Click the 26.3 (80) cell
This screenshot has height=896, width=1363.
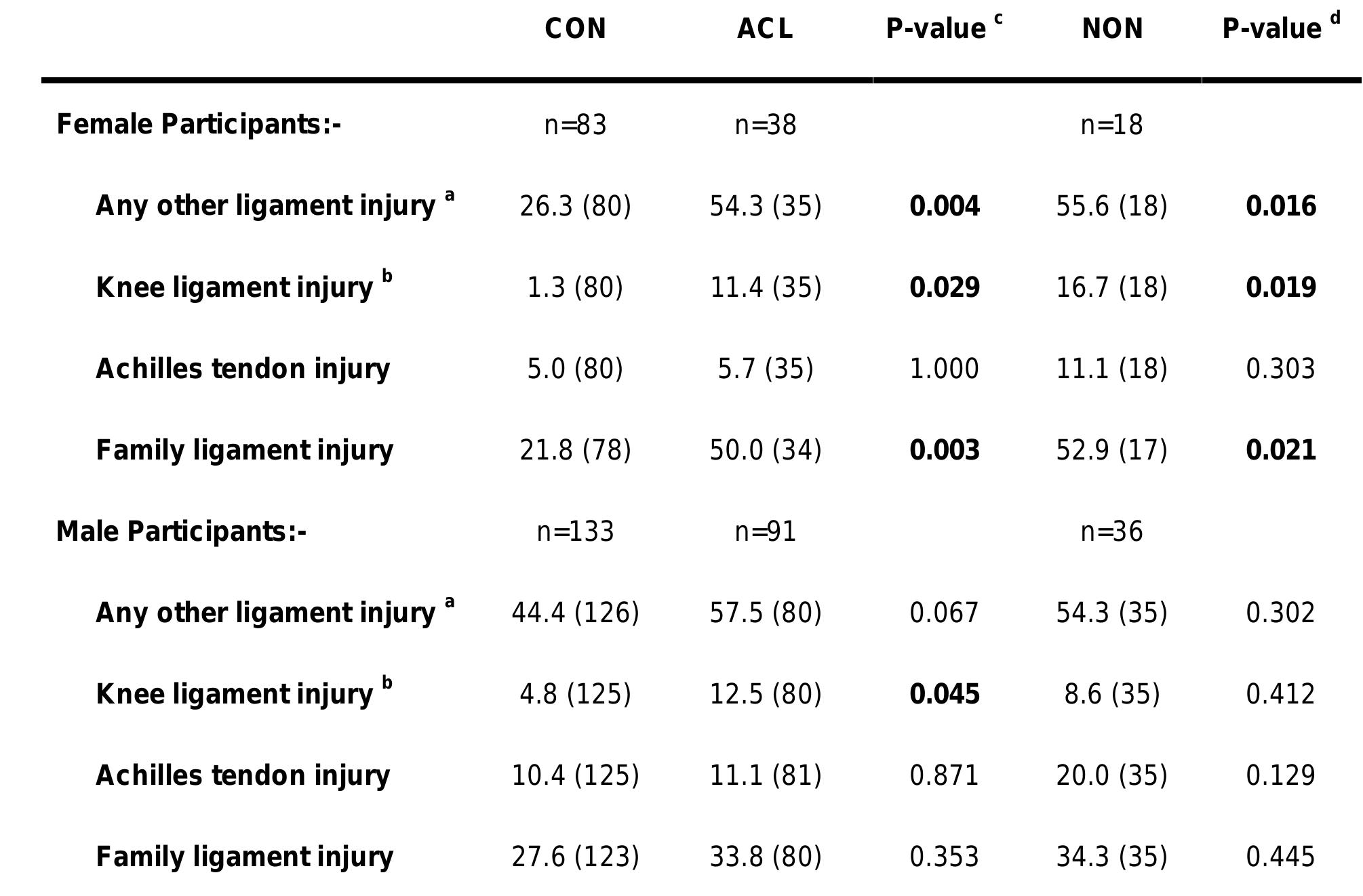point(575,207)
